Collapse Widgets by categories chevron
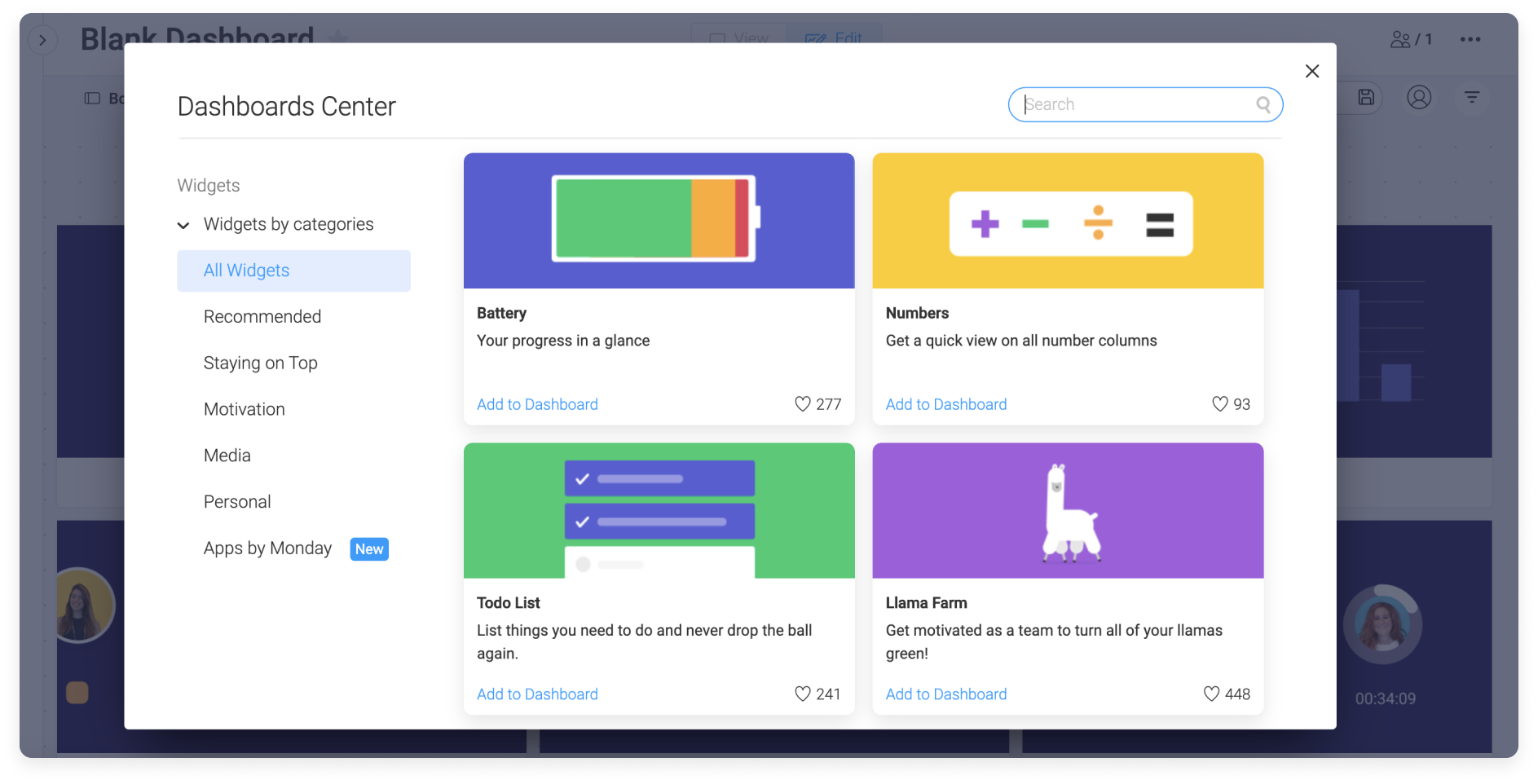 [183, 225]
